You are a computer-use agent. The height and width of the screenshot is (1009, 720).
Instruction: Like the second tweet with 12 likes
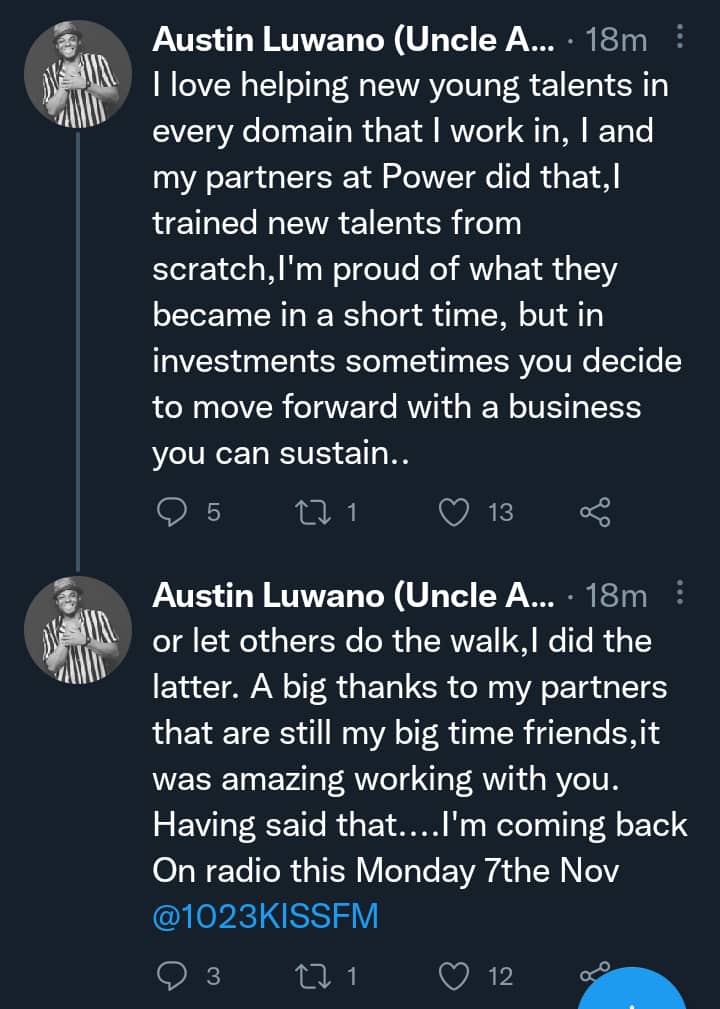click(x=455, y=976)
